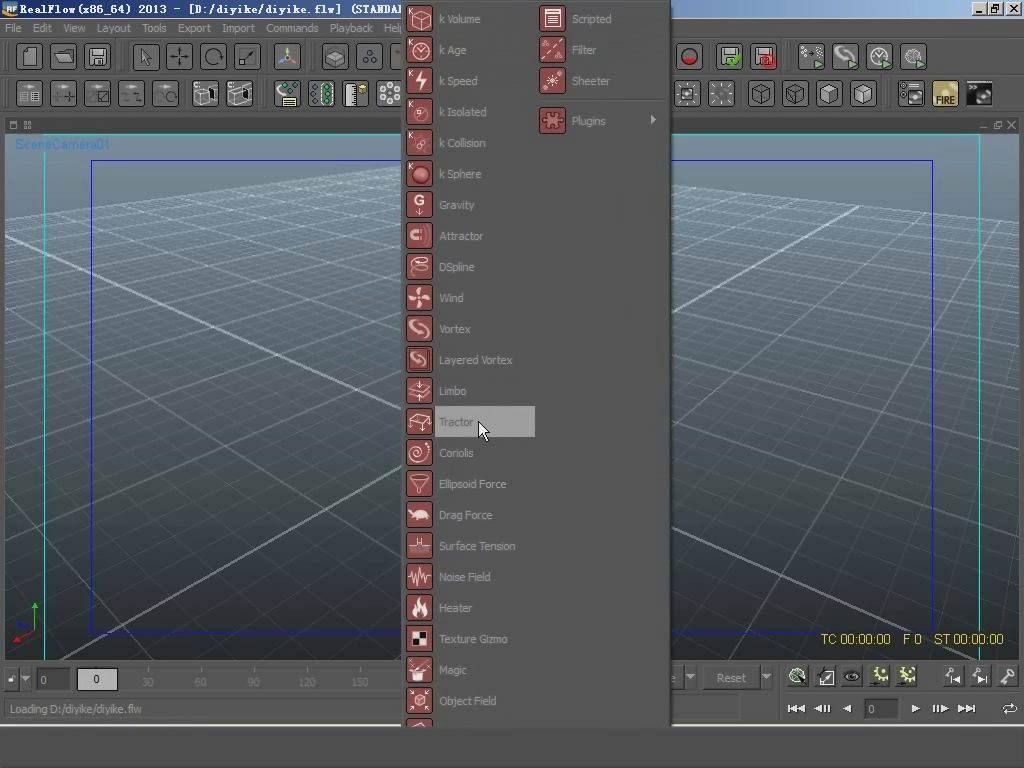
Task: Click the three-dots particle icon in toolbar
Action: (x=369, y=57)
